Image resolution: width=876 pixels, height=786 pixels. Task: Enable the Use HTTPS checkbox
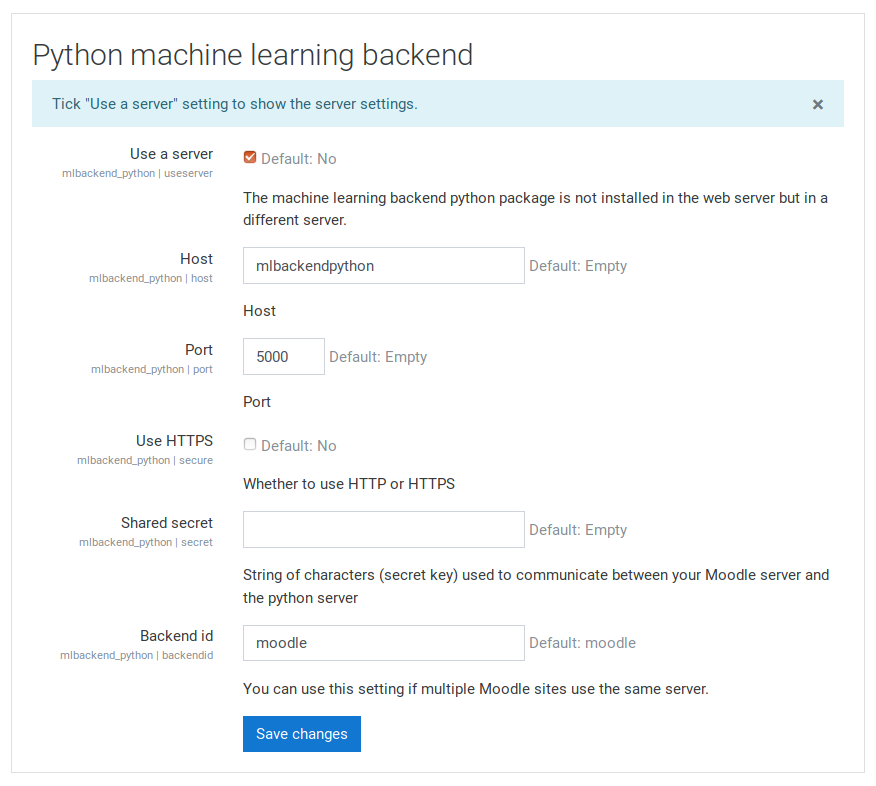click(x=250, y=444)
